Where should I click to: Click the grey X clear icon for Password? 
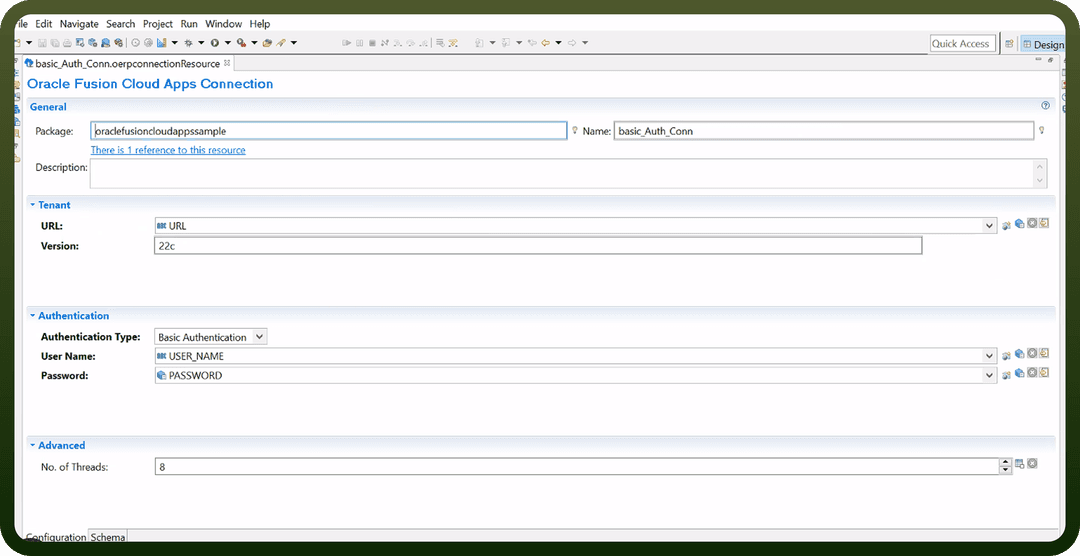[1032, 373]
